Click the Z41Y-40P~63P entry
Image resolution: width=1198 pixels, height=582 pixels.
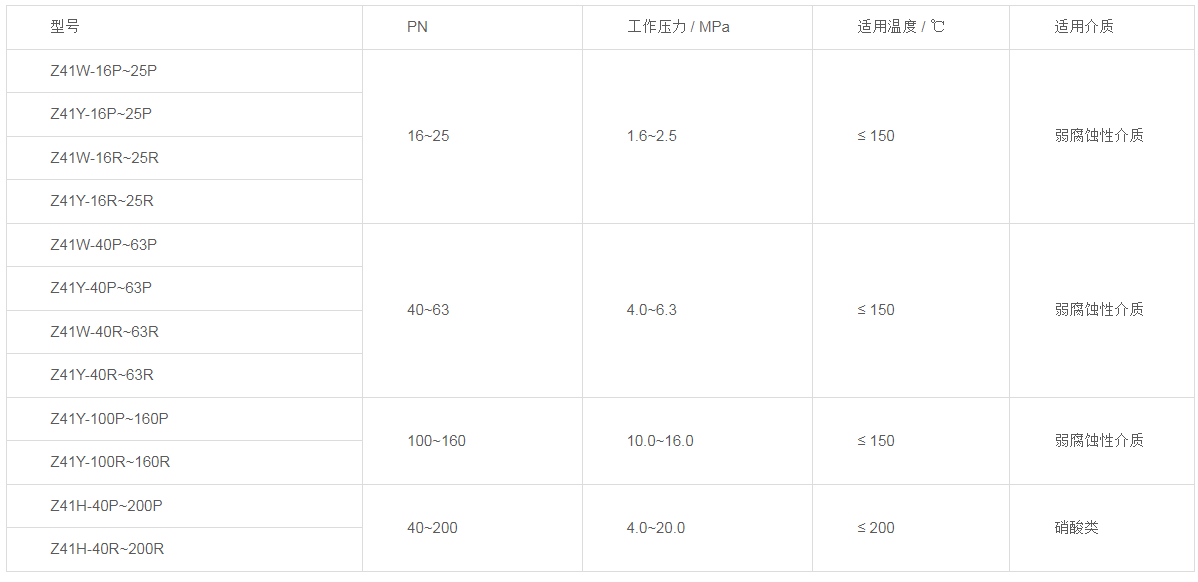tap(101, 288)
